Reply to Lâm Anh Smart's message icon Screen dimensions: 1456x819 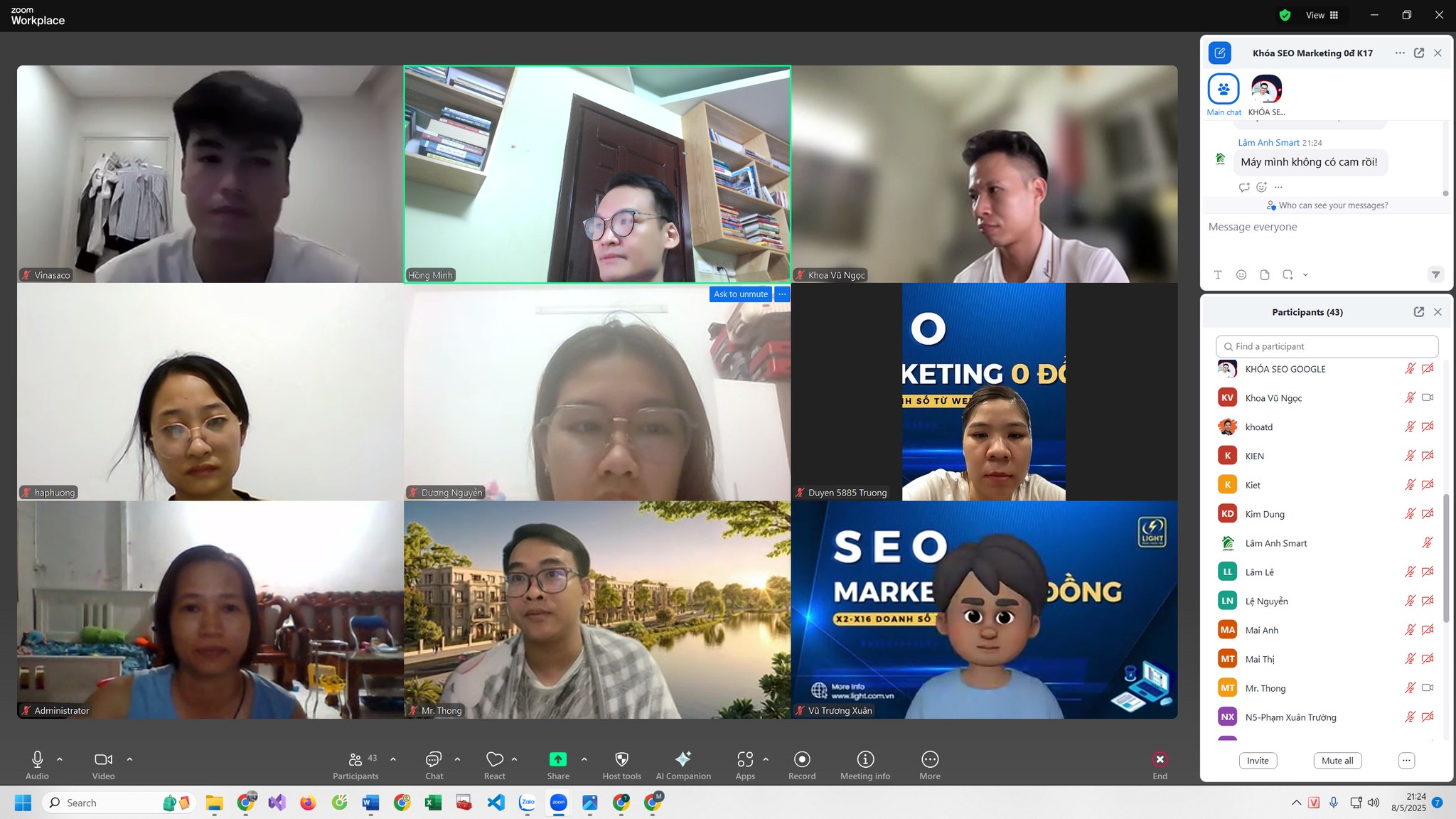1244,187
